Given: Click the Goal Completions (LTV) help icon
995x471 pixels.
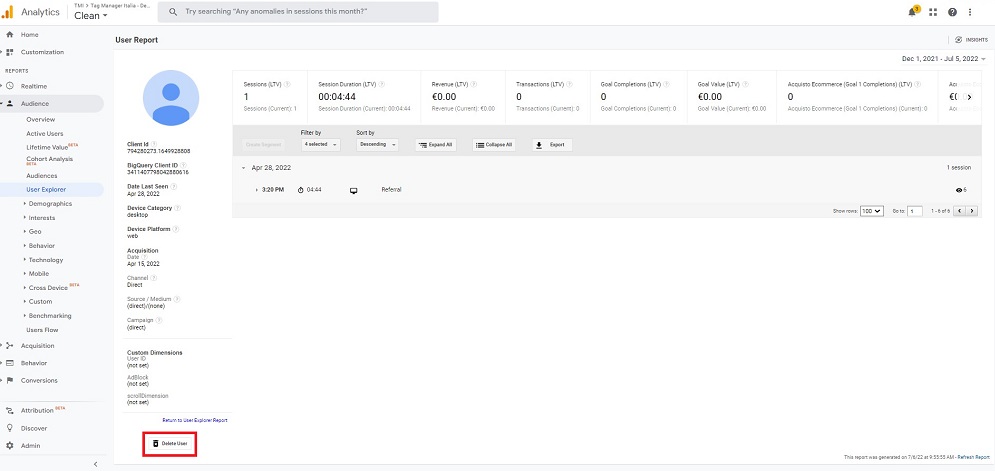Looking at the screenshot, I should point(666,84).
